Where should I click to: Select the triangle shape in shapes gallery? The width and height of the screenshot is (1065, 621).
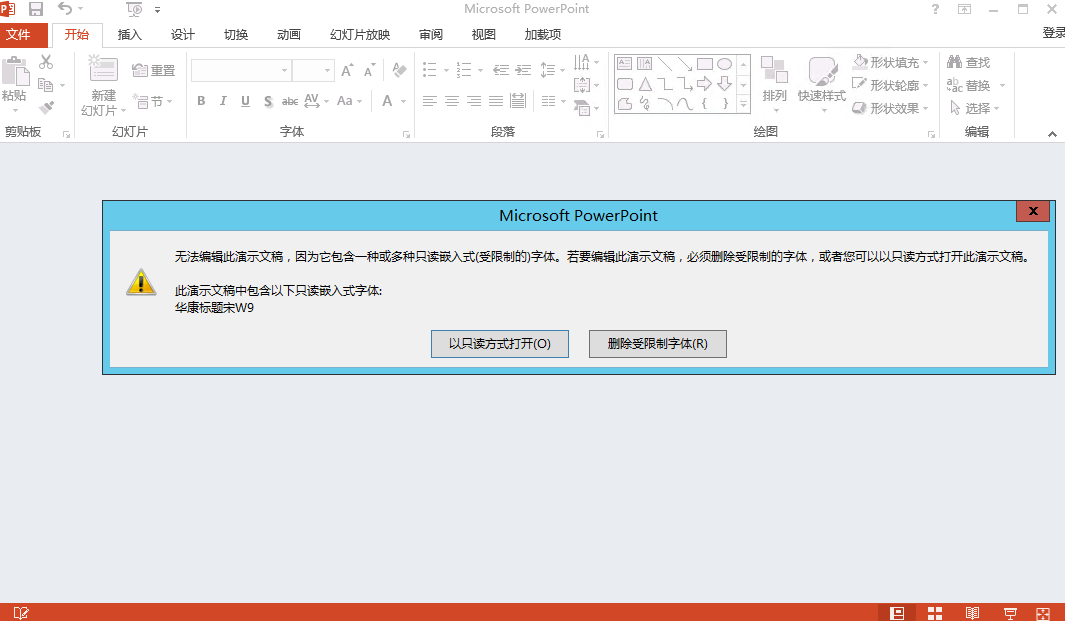pyautogui.click(x=645, y=84)
